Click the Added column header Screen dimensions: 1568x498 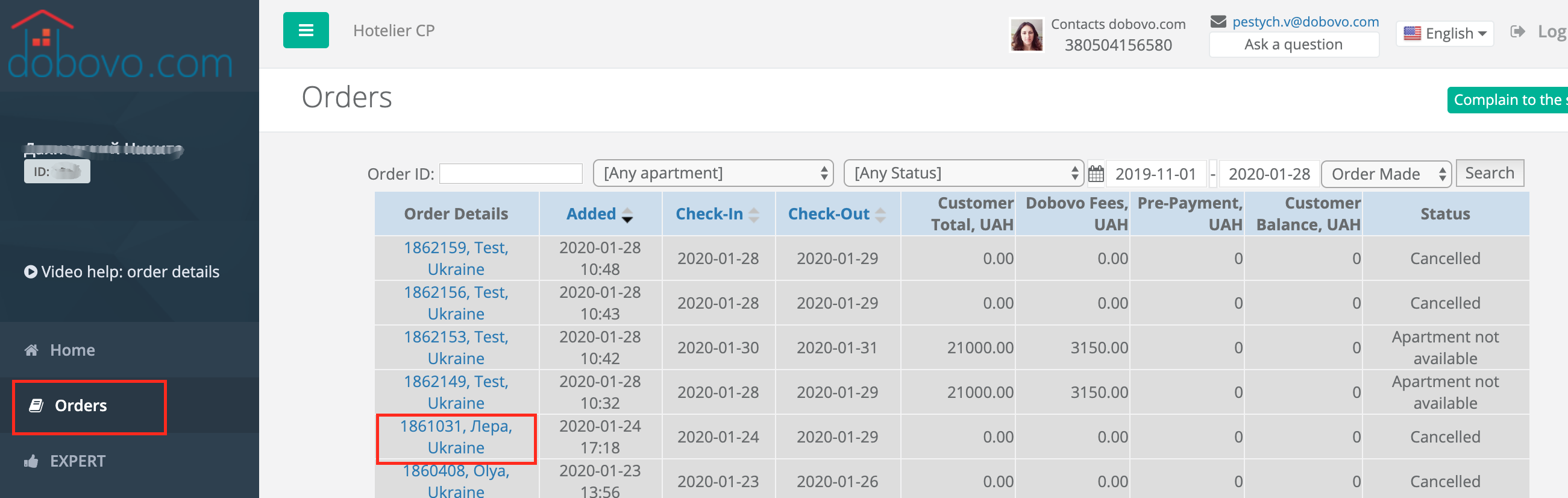click(x=591, y=214)
